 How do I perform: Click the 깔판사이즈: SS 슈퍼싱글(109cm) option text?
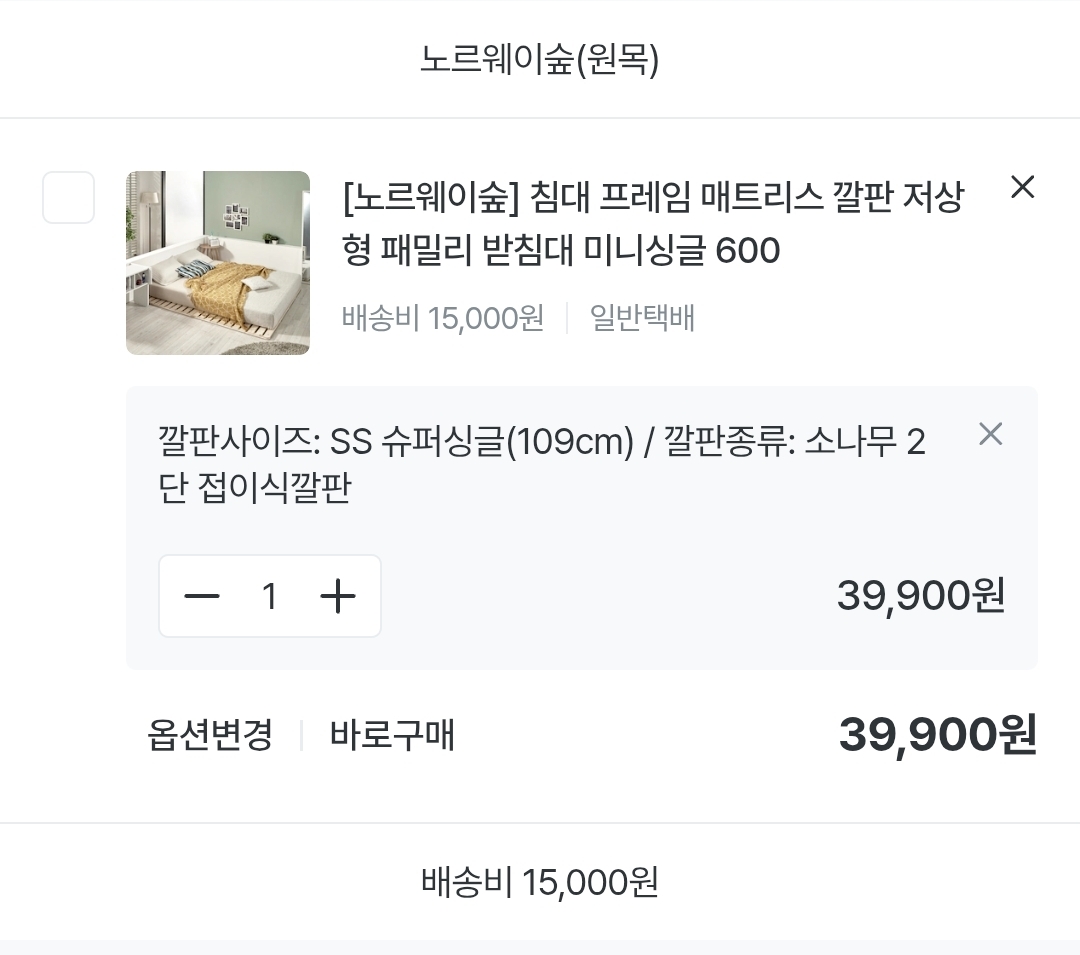pos(396,441)
